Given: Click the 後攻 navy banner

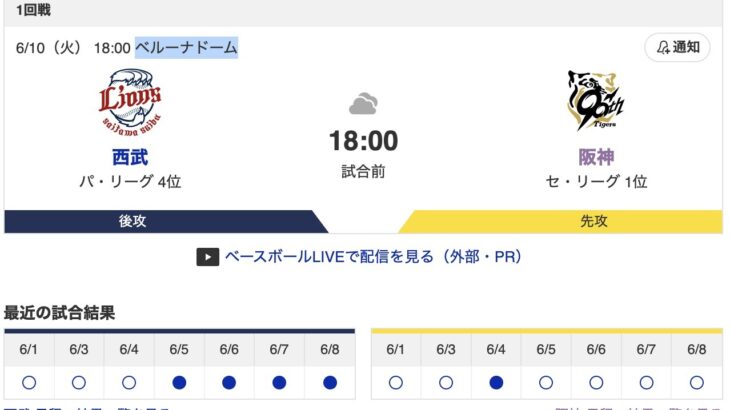Looking at the screenshot, I should (166, 221).
